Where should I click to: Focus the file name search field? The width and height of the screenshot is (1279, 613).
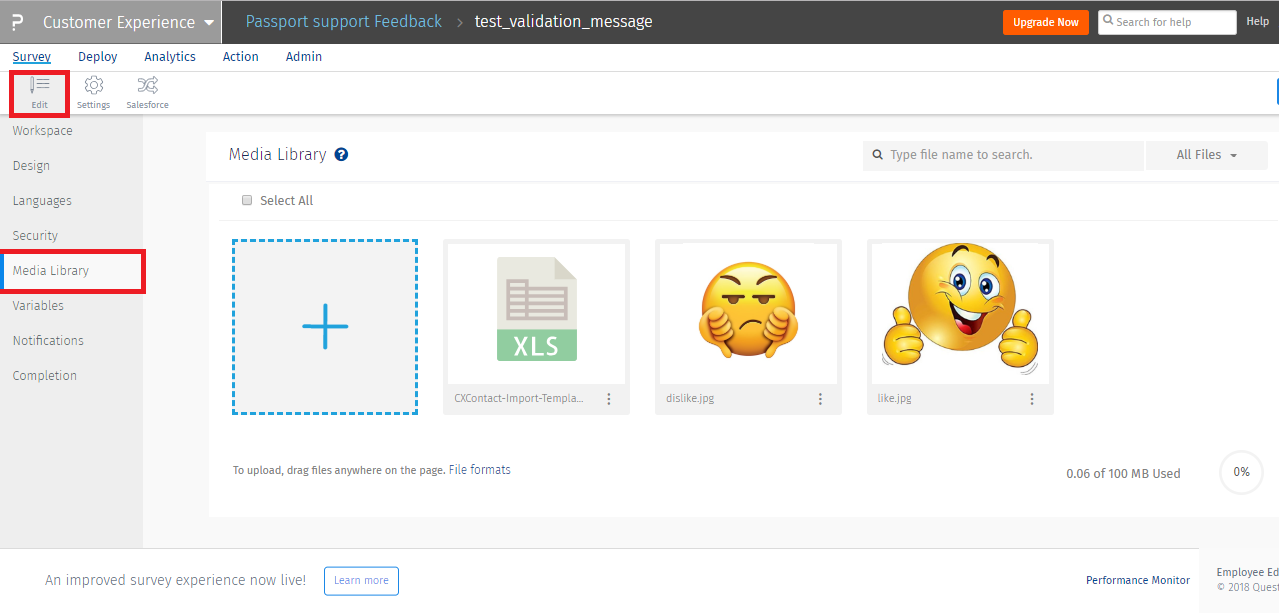(x=1003, y=155)
